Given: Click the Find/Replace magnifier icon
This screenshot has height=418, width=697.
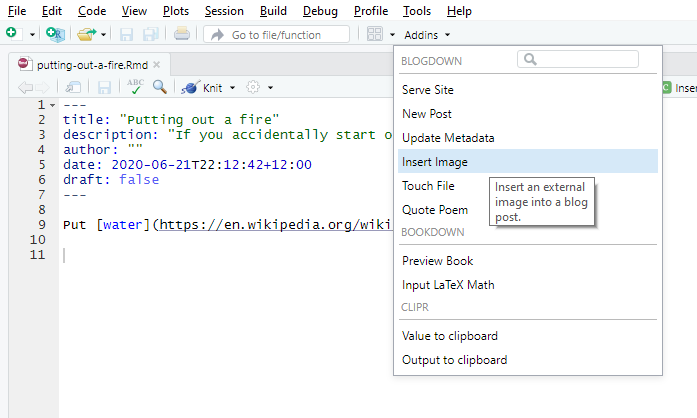Looking at the screenshot, I should point(160,87).
